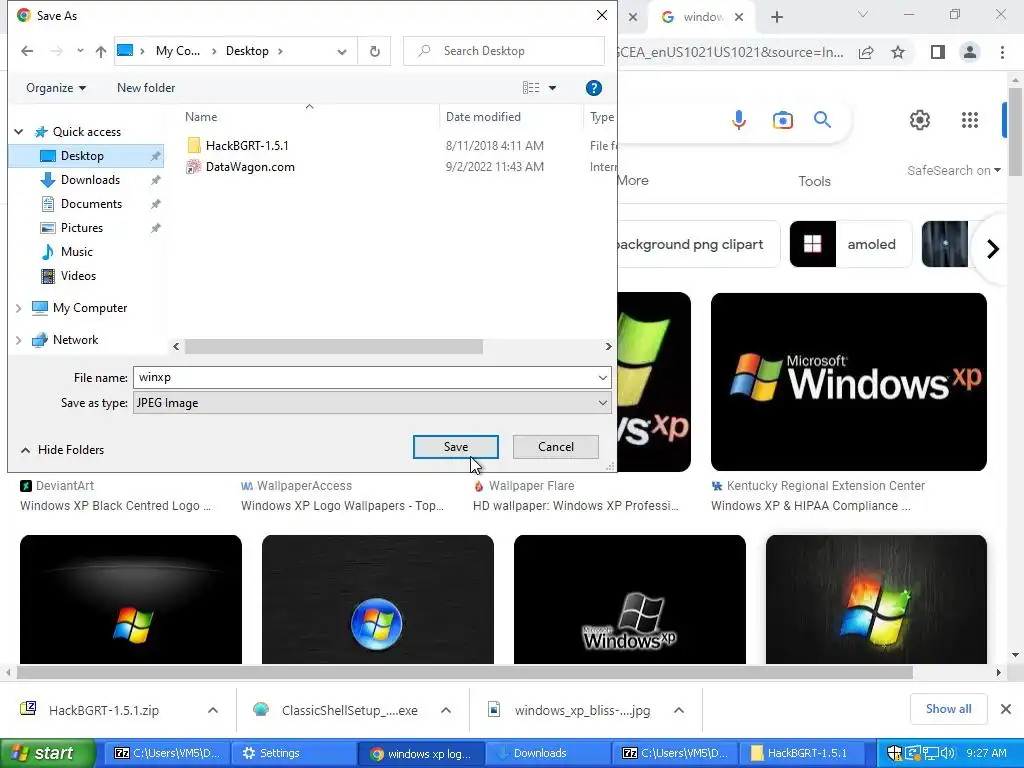The image size is (1024, 768).
Task: Switch to HackBGRT-1.5.1 taskbar window
Action: click(802, 753)
